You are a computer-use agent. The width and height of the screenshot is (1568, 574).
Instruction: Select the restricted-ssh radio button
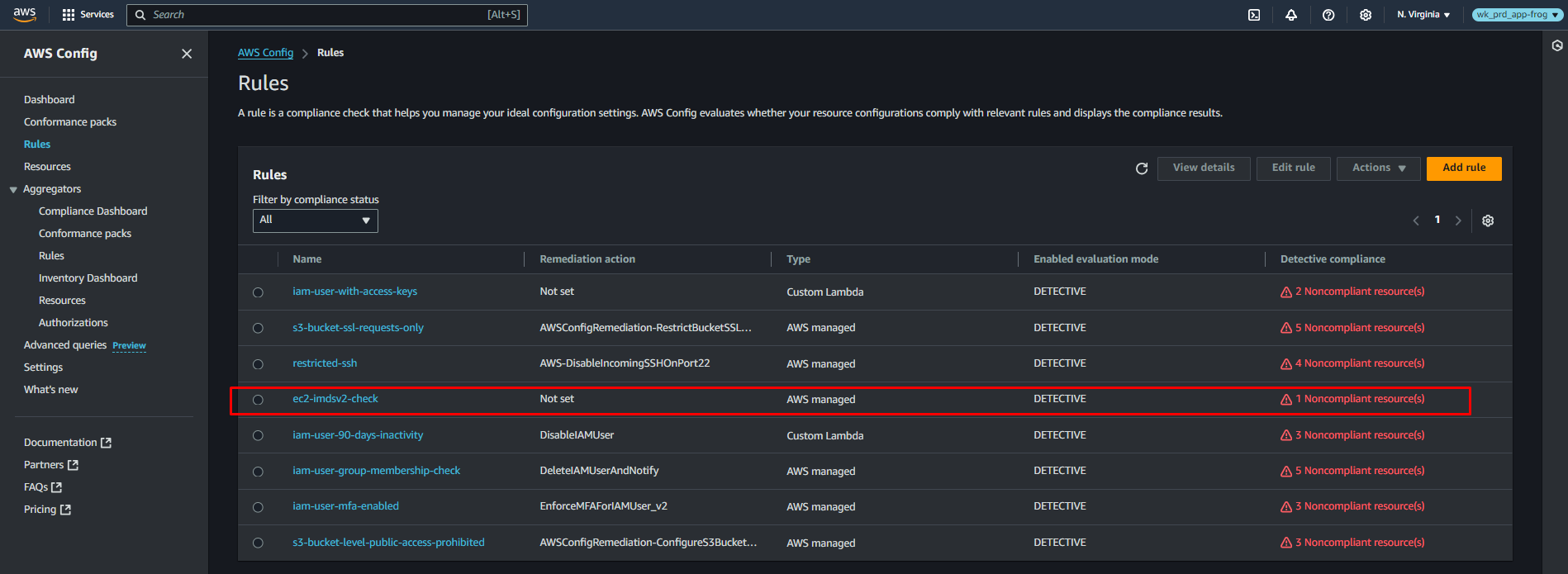[258, 364]
